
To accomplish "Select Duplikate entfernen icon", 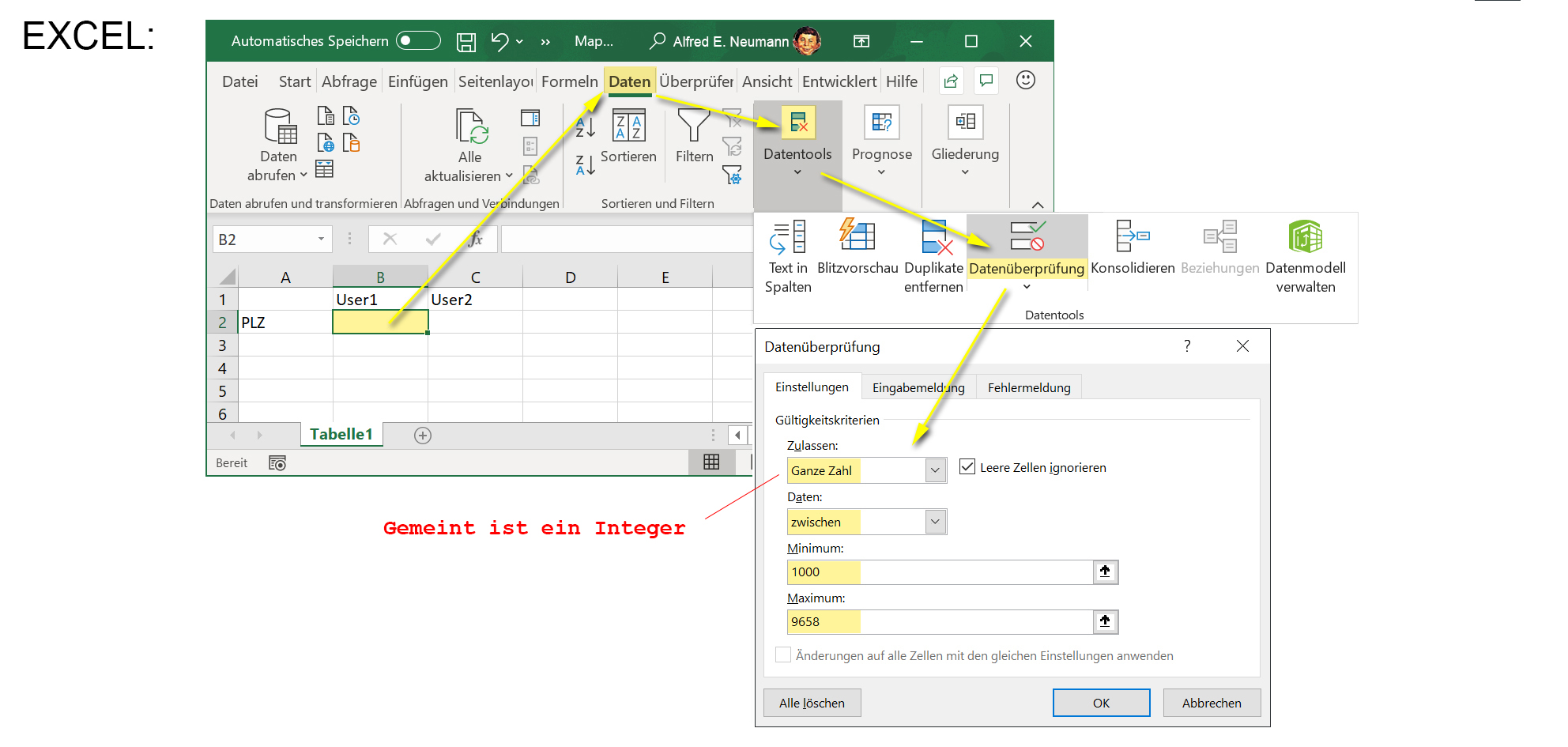I will click(x=934, y=237).
